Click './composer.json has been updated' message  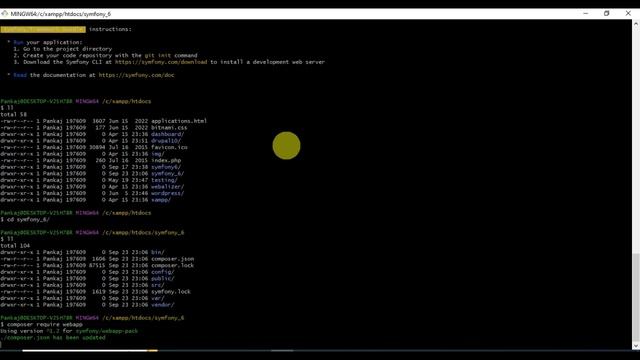tap(53, 338)
